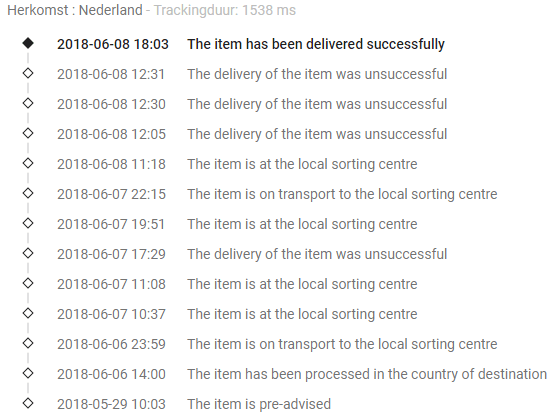The width and height of the screenshot is (557, 416).
Task: Click the diamond marker at 2018-06-08 11:18
Action: point(28,163)
